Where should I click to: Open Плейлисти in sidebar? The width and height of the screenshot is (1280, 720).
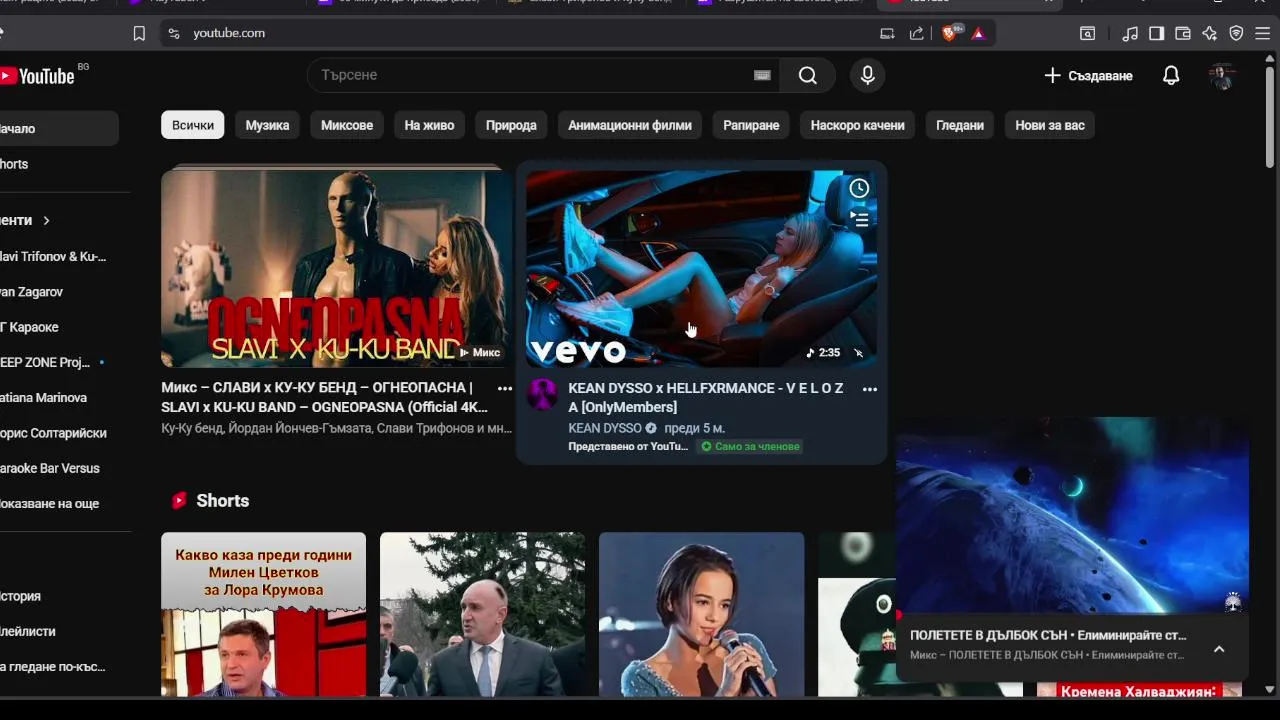tap(28, 631)
